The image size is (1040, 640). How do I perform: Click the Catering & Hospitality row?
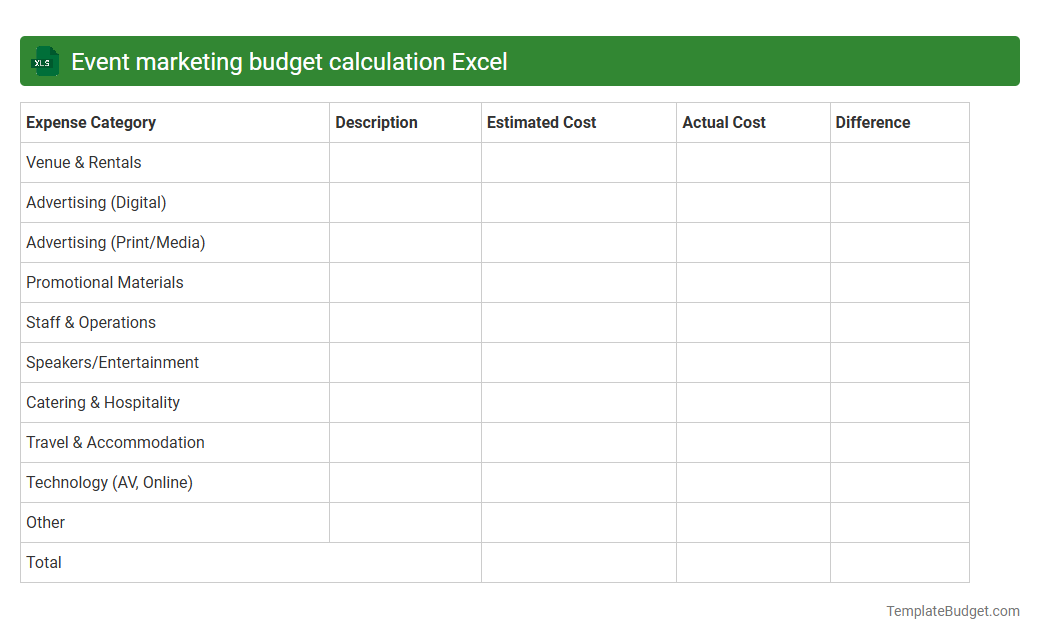click(101, 402)
